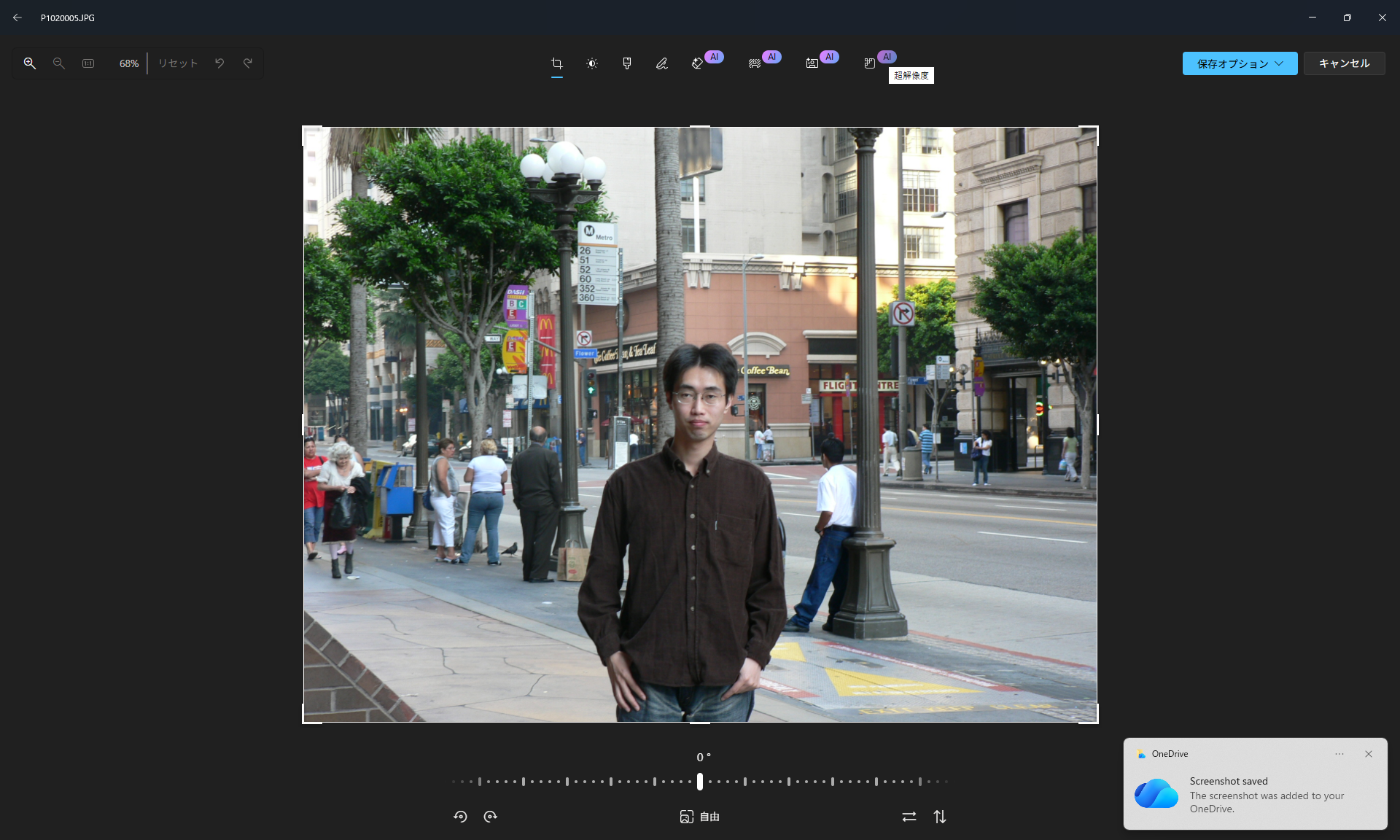
Task: Expand the 保存オプション dropdown
Action: (1240, 63)
